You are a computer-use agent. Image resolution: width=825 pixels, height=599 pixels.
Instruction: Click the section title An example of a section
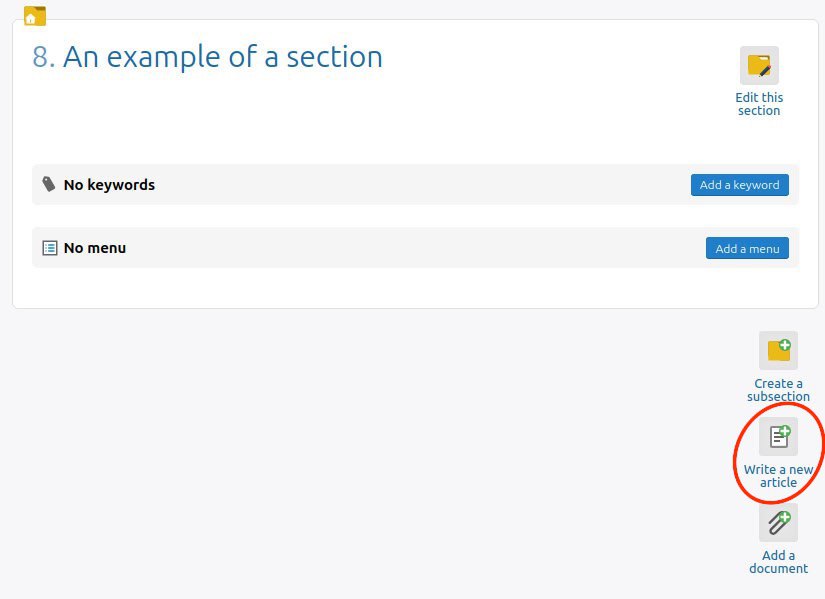click(x=223, y=57)
